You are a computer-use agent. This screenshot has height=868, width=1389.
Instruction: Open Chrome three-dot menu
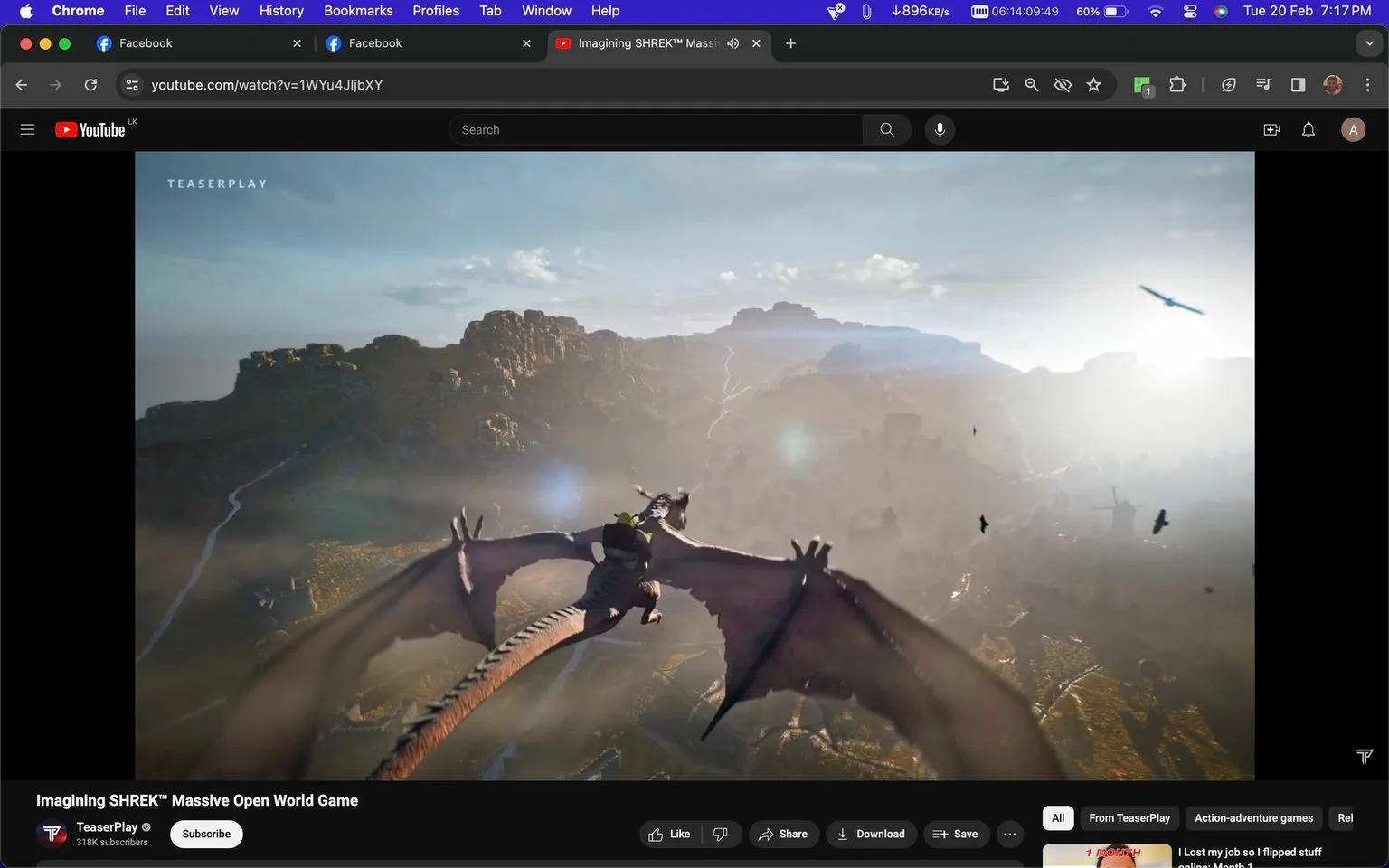[1367, 84]
